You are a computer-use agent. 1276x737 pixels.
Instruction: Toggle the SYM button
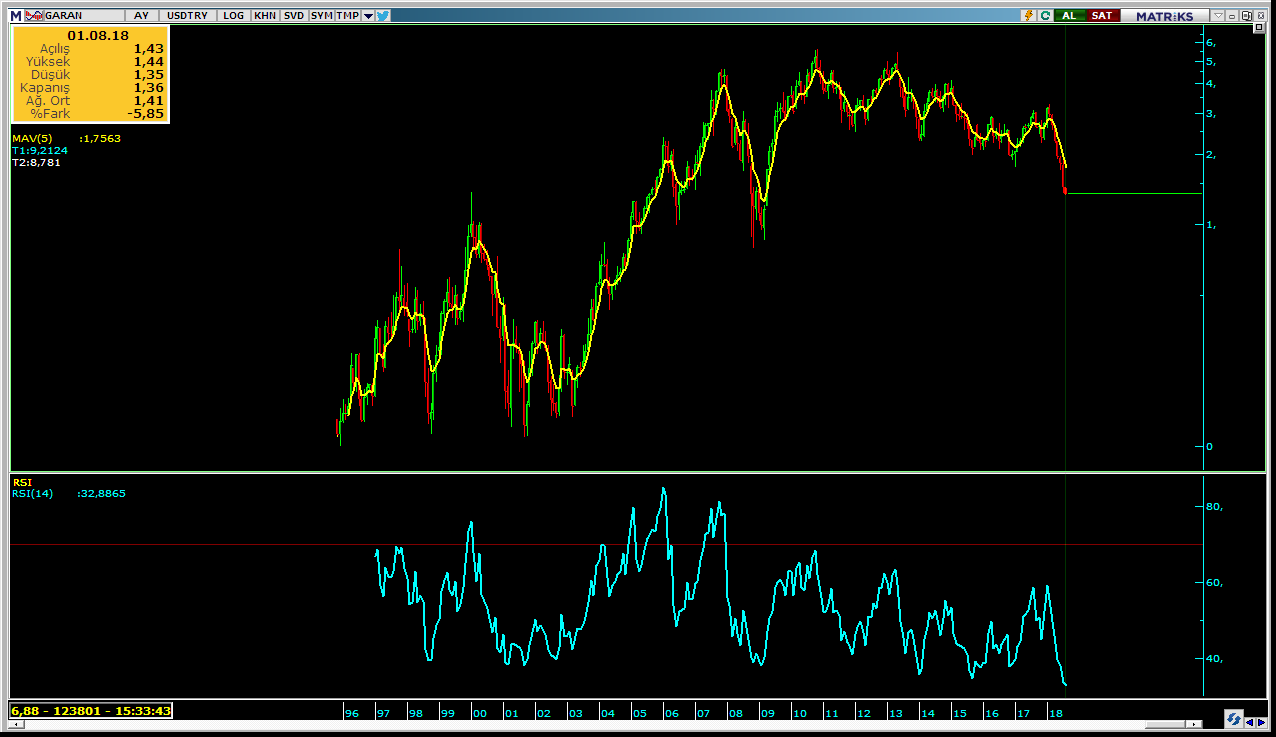click(x=321, y=16)
